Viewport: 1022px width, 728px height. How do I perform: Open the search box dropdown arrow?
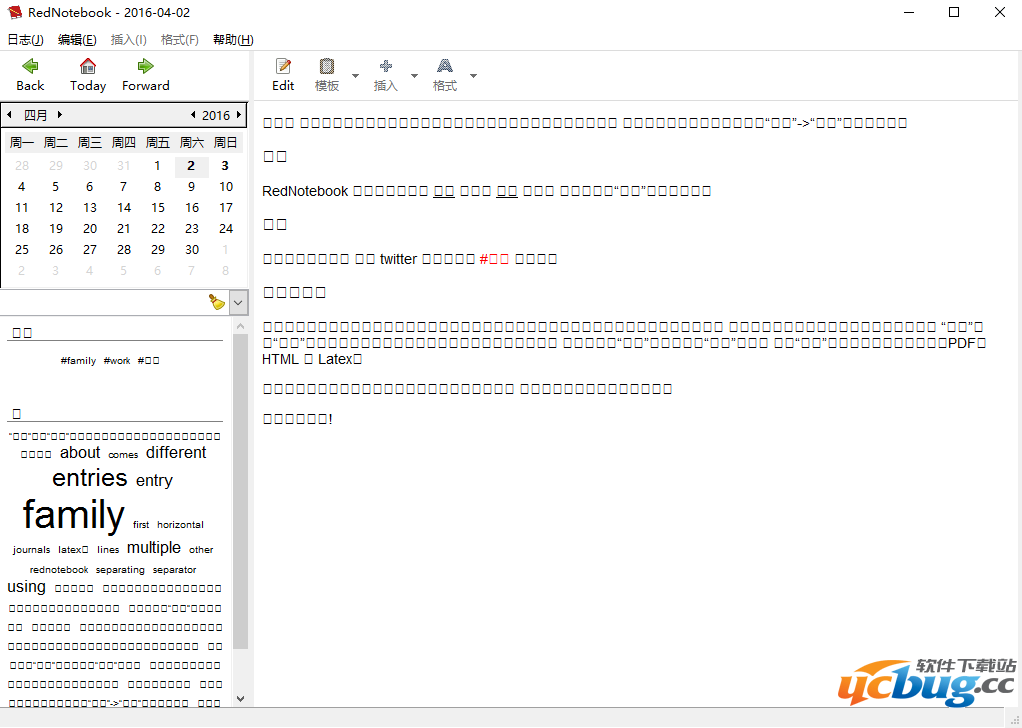[x=239, y=302]
